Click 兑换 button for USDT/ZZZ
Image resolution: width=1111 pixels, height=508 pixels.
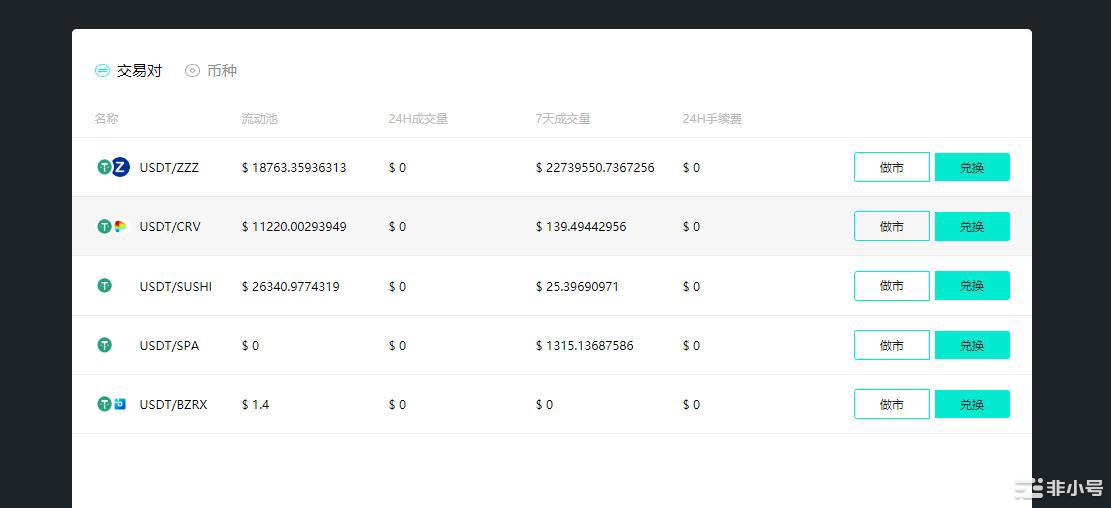pos(972,167)
